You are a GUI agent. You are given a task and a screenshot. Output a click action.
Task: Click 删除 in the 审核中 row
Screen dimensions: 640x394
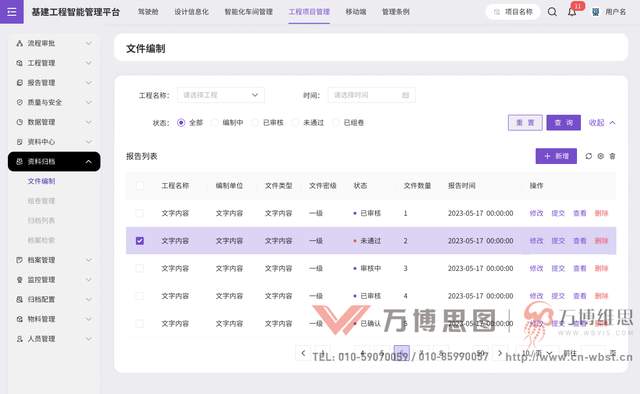pos(601,268)
